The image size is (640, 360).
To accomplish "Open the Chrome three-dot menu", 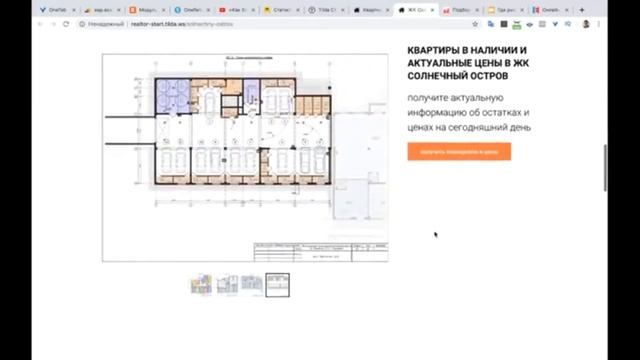I will click(599, 24).
